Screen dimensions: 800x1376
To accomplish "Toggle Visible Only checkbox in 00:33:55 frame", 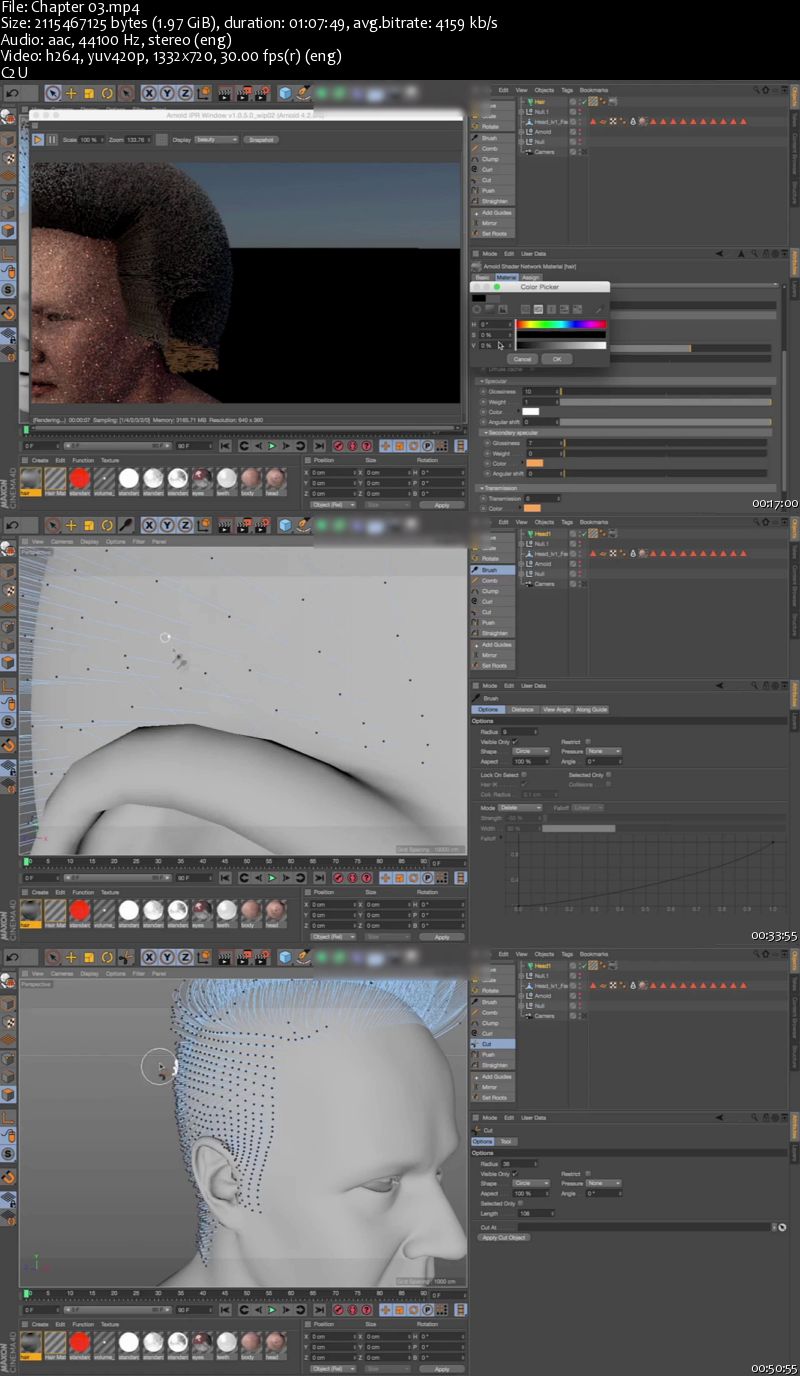I will point(517,742).
